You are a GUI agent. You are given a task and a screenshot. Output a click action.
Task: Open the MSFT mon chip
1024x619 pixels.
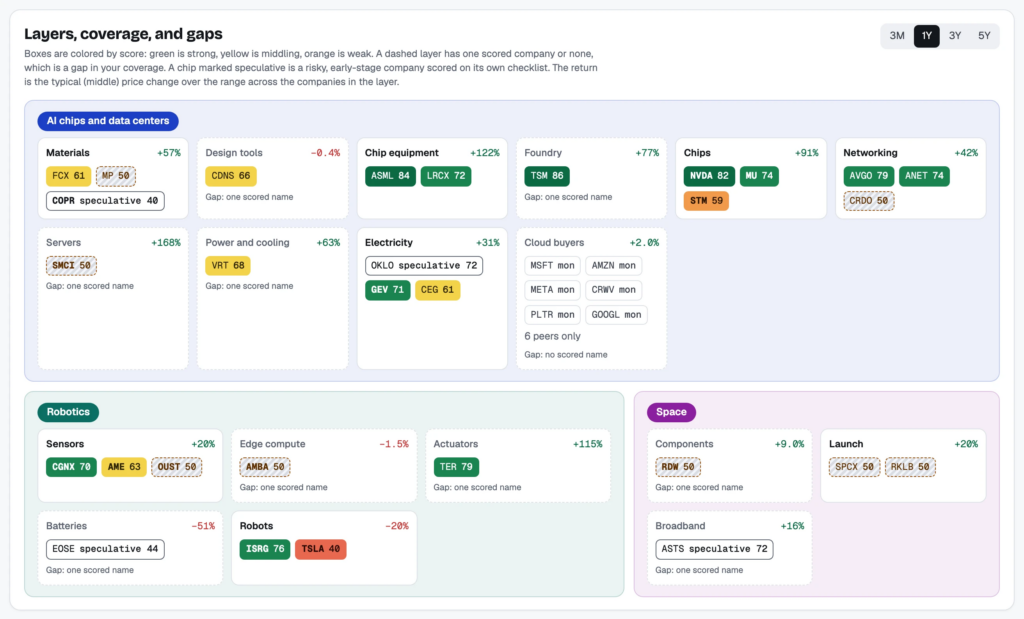[552, 265]
